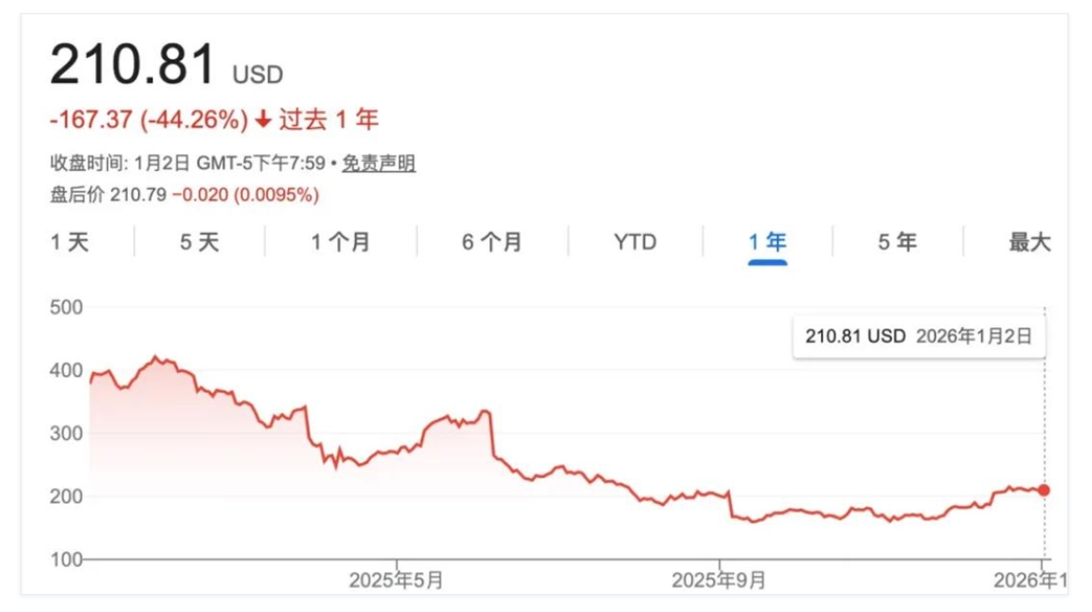Select the active 1年 tab

(768, 242)
